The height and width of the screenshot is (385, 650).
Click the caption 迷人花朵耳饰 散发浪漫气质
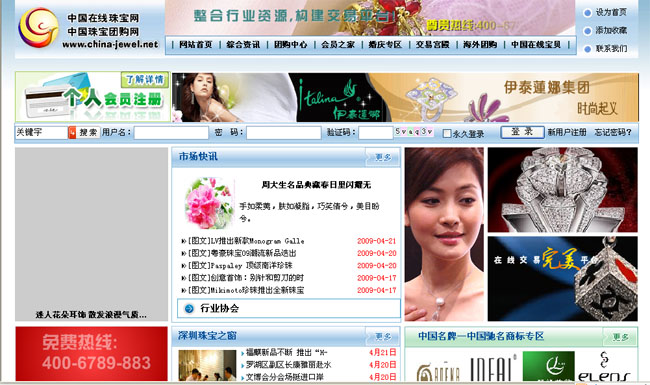point(91,315)
